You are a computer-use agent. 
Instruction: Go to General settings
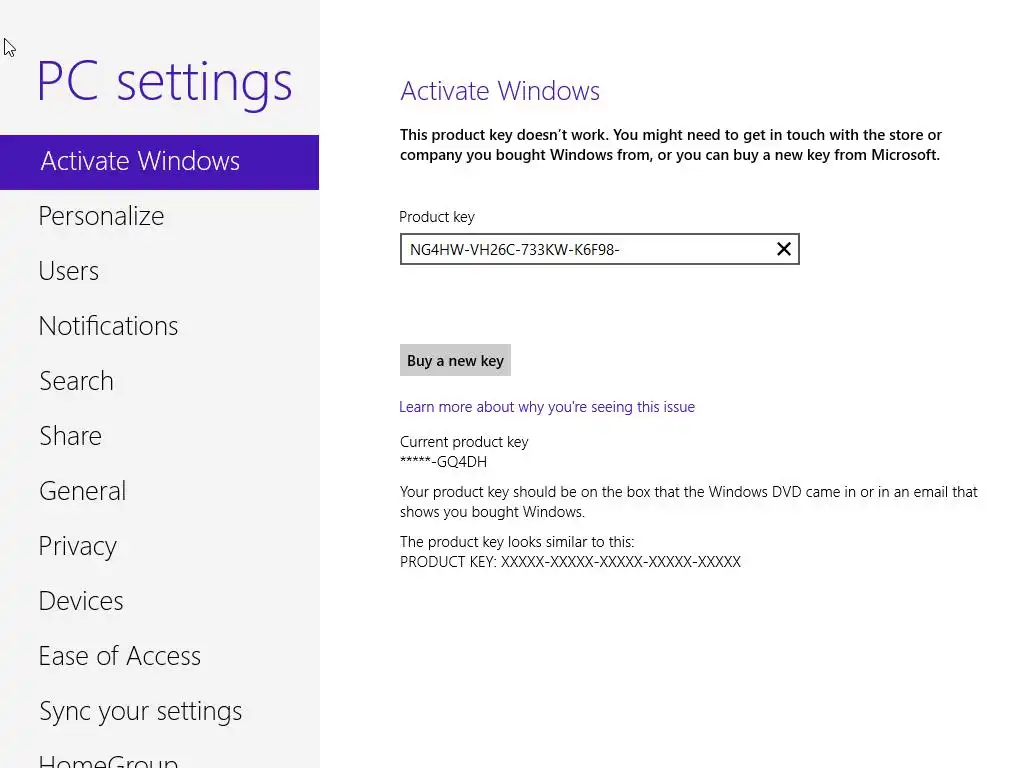(x=82, y=490)
